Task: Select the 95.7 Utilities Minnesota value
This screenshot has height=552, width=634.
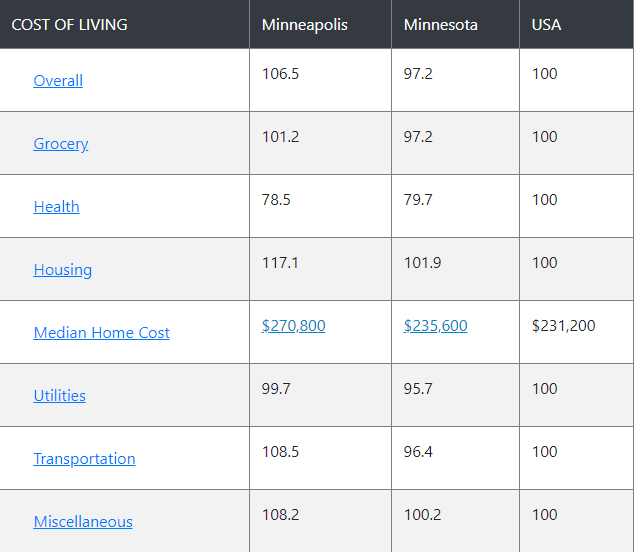Action: click(418, 389)
